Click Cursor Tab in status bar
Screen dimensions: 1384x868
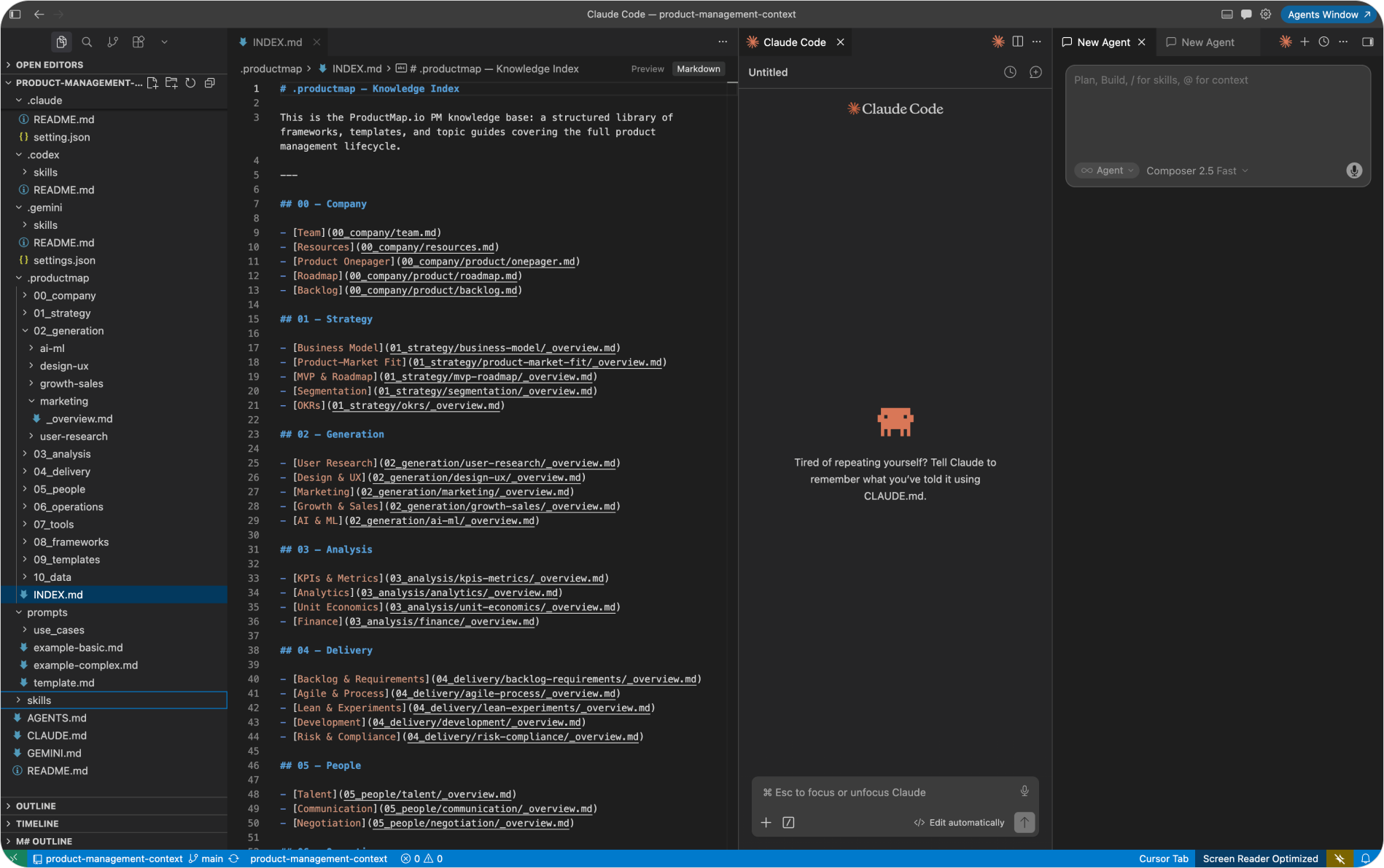(1164, 859)
